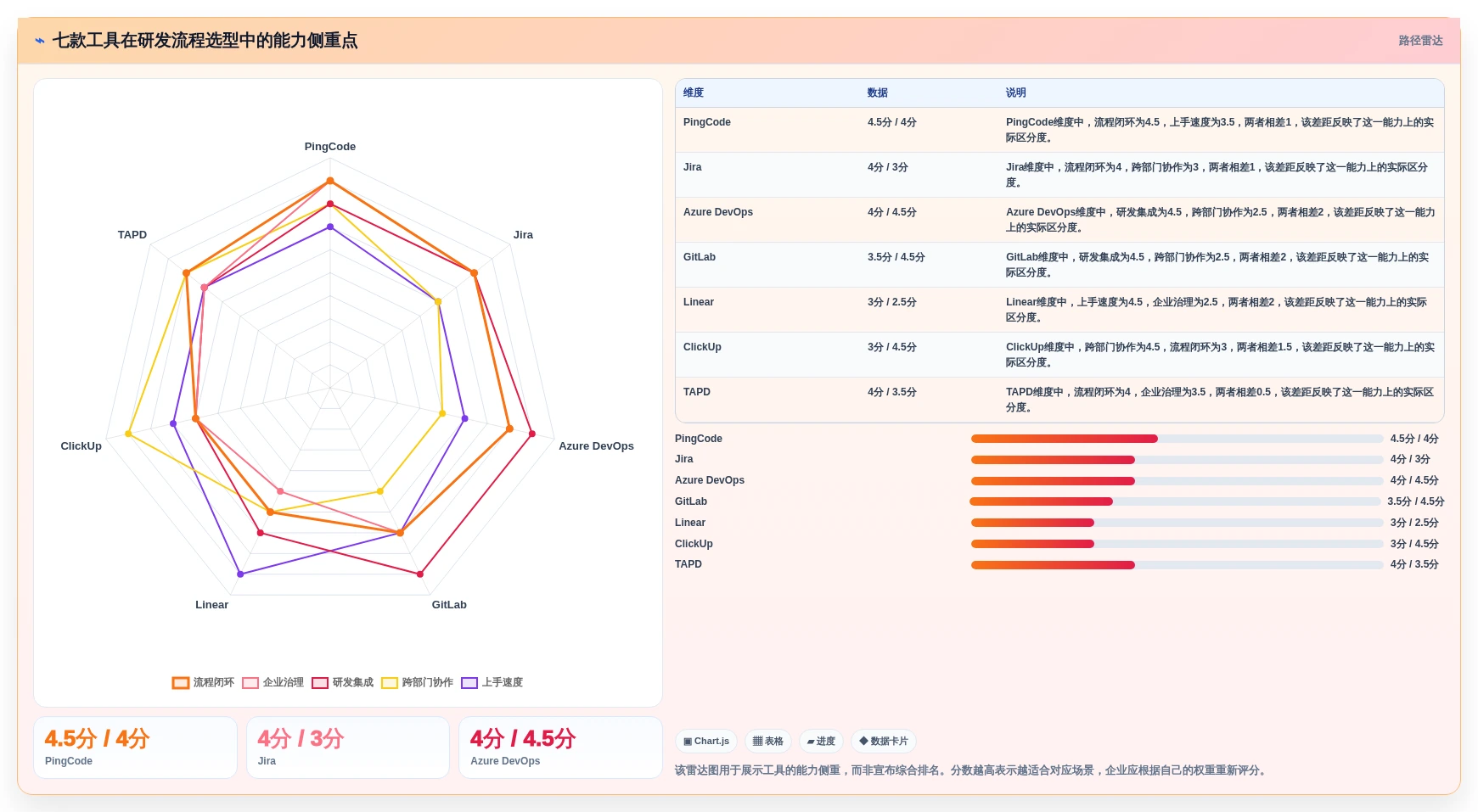1478x812 pixels.
Task: Click the 维度 column header
Action: pyautogui.click(x=694, y=93)
